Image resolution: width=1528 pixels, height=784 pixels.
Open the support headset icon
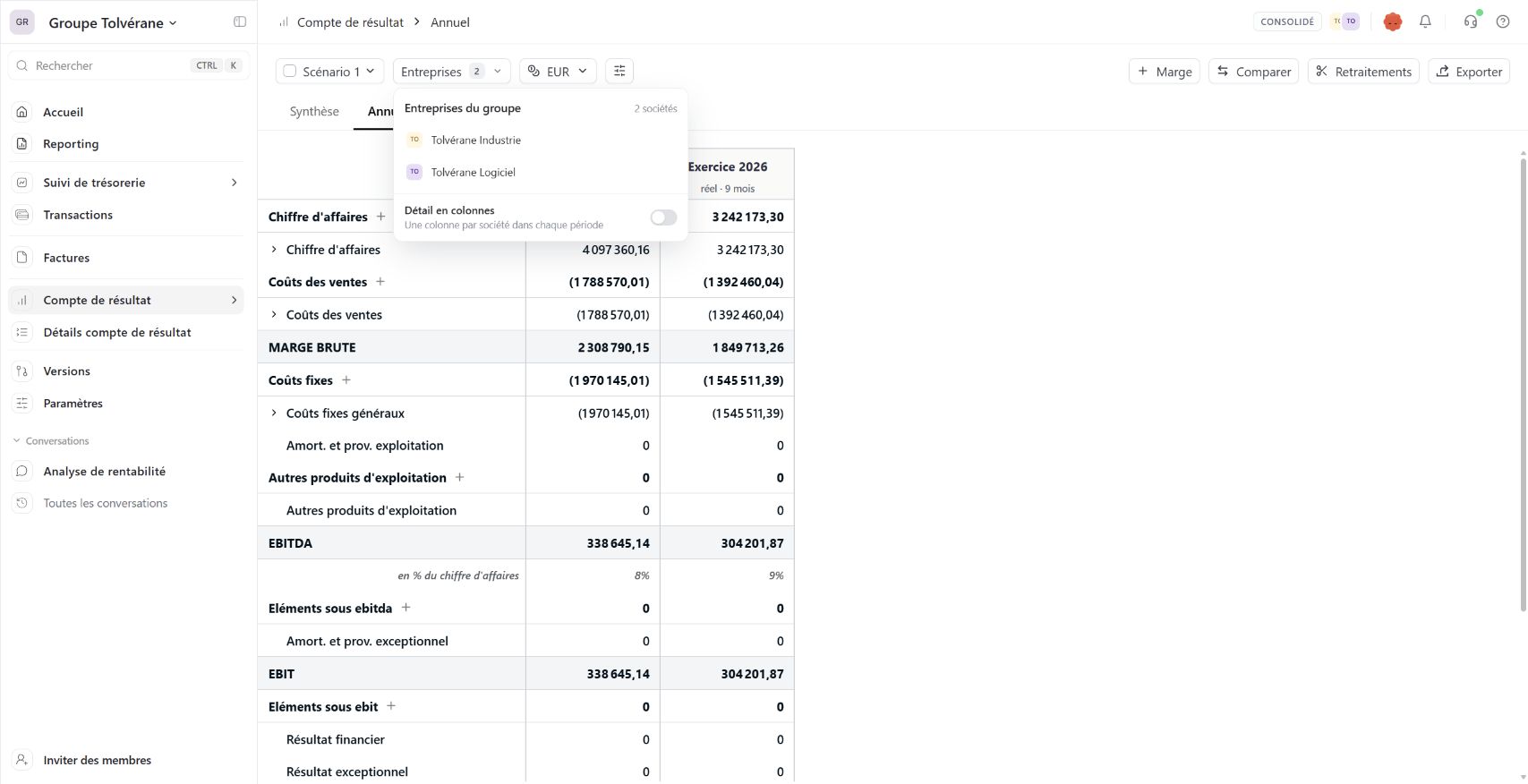pyautogui.click(x=1471, y=21)
